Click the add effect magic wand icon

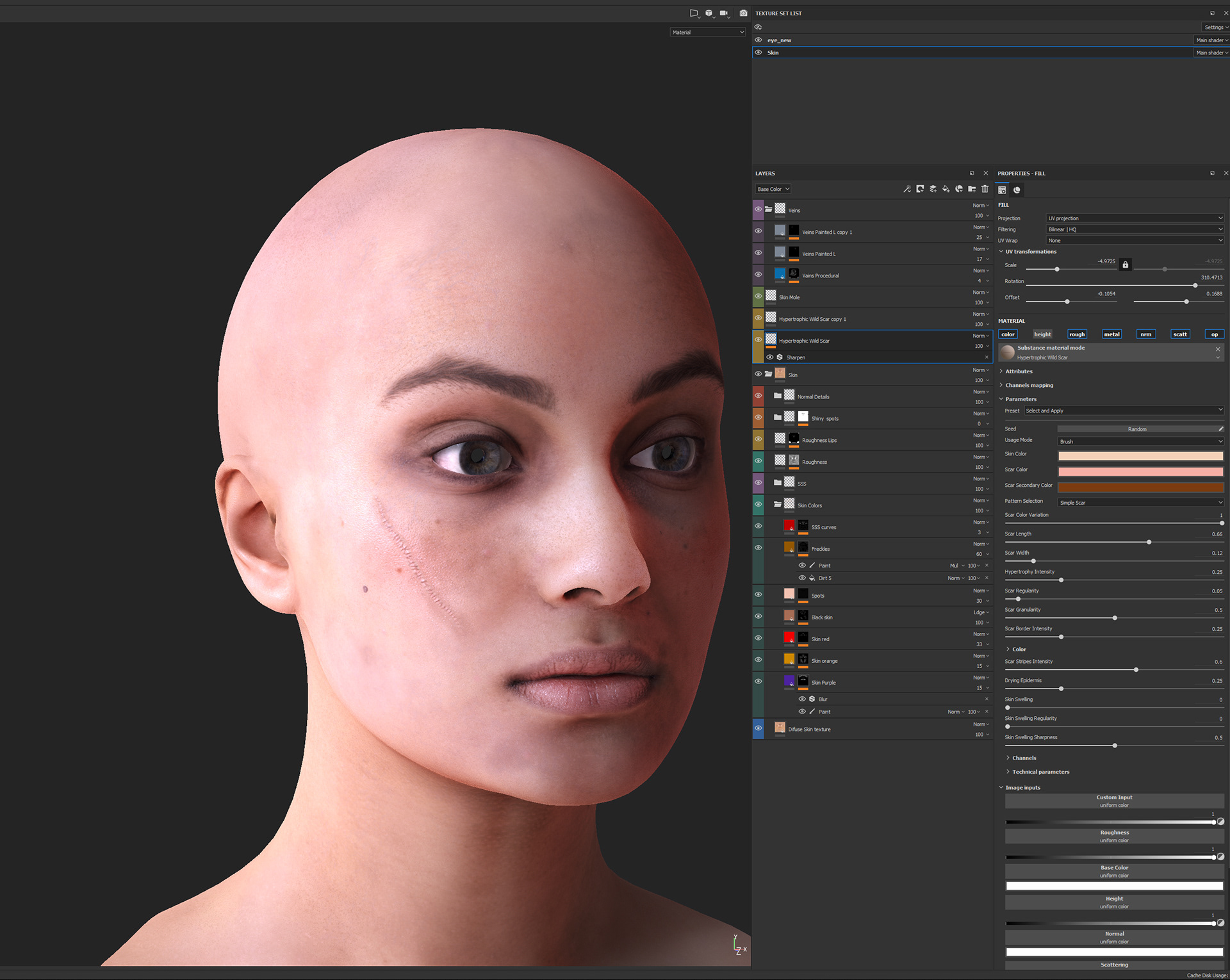coord(906,189)
